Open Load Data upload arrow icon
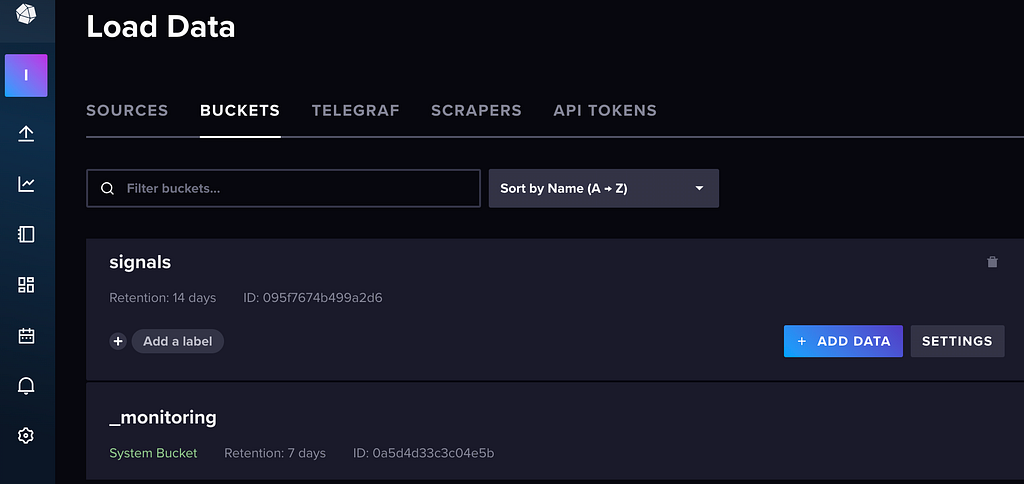Screen dimensions: 1024x484 [x=26, y=134]
